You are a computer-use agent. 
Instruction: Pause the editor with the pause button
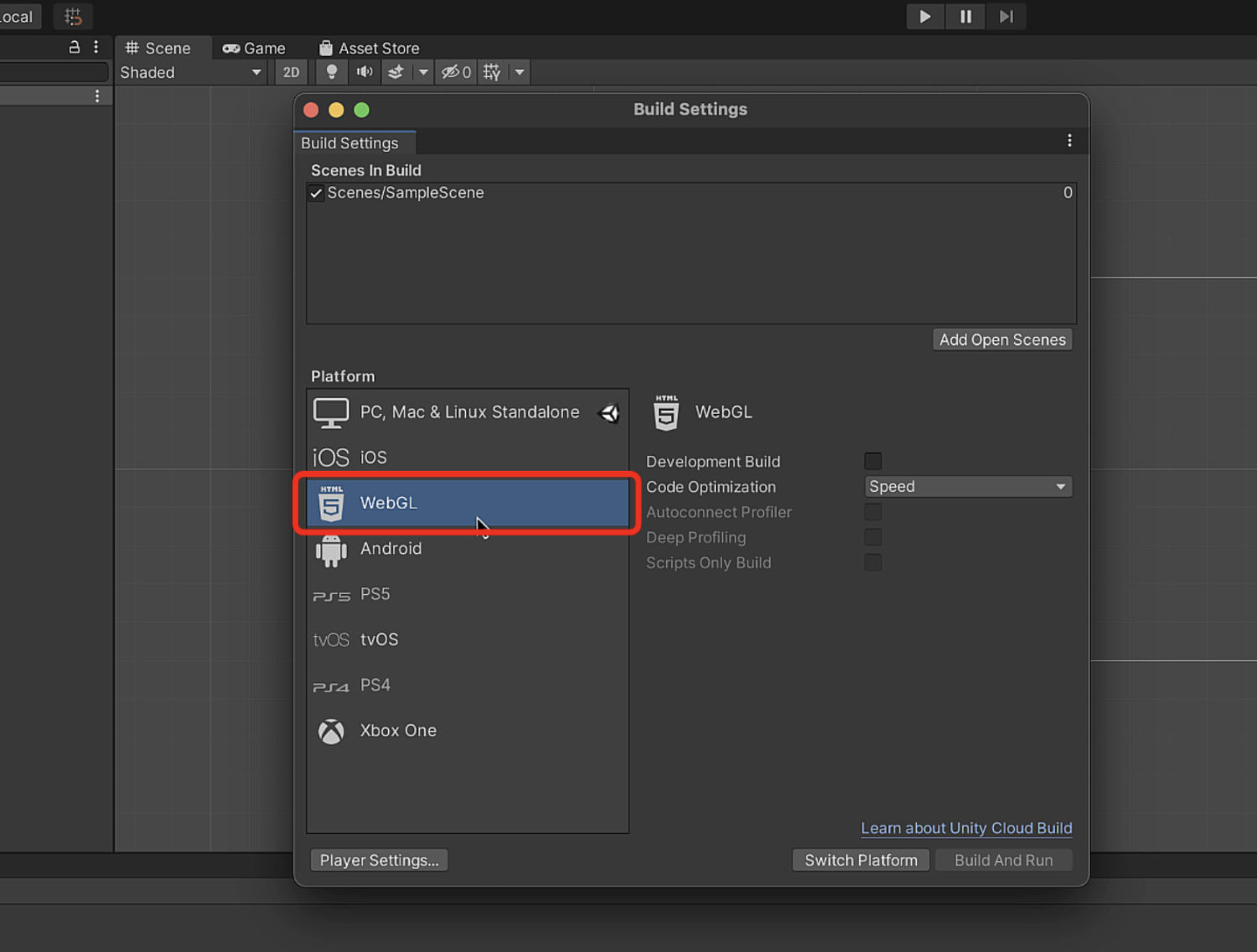click(x=965, y=17)
